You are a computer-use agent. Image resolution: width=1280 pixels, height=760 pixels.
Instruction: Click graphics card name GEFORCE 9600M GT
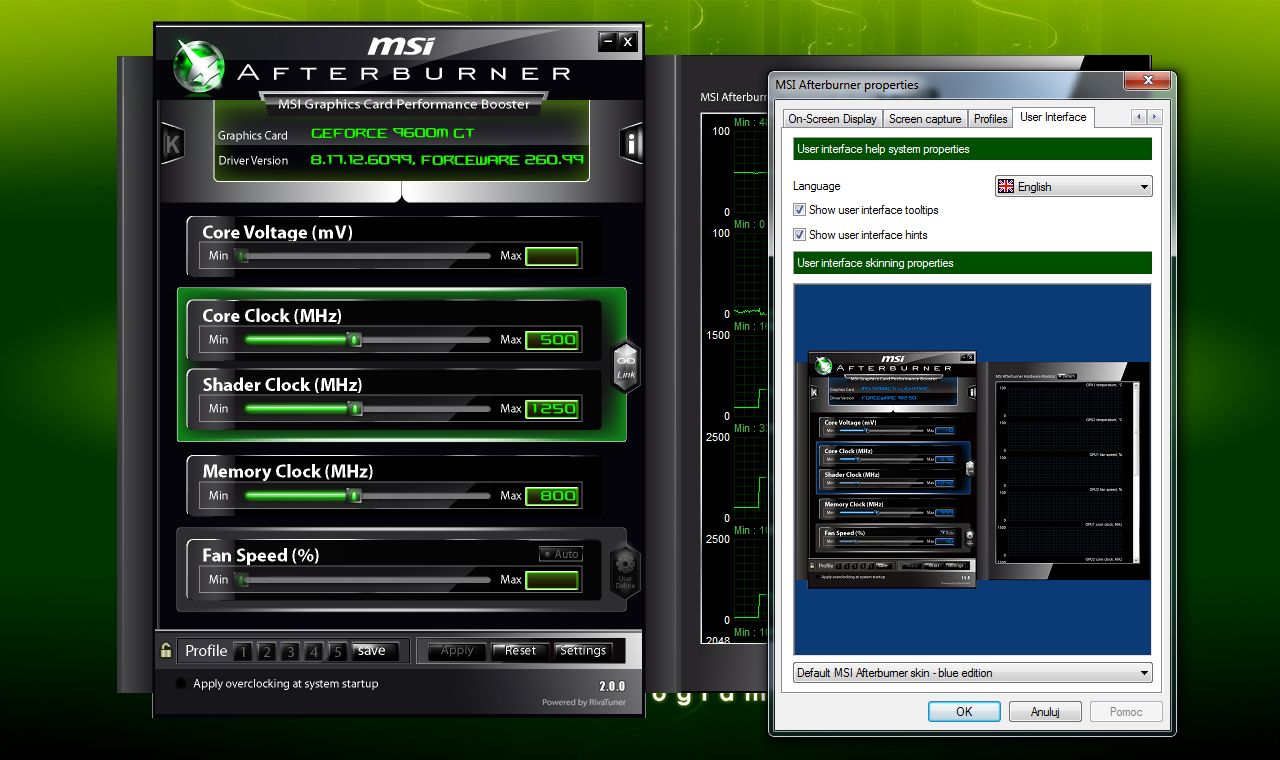pos(392,133)
